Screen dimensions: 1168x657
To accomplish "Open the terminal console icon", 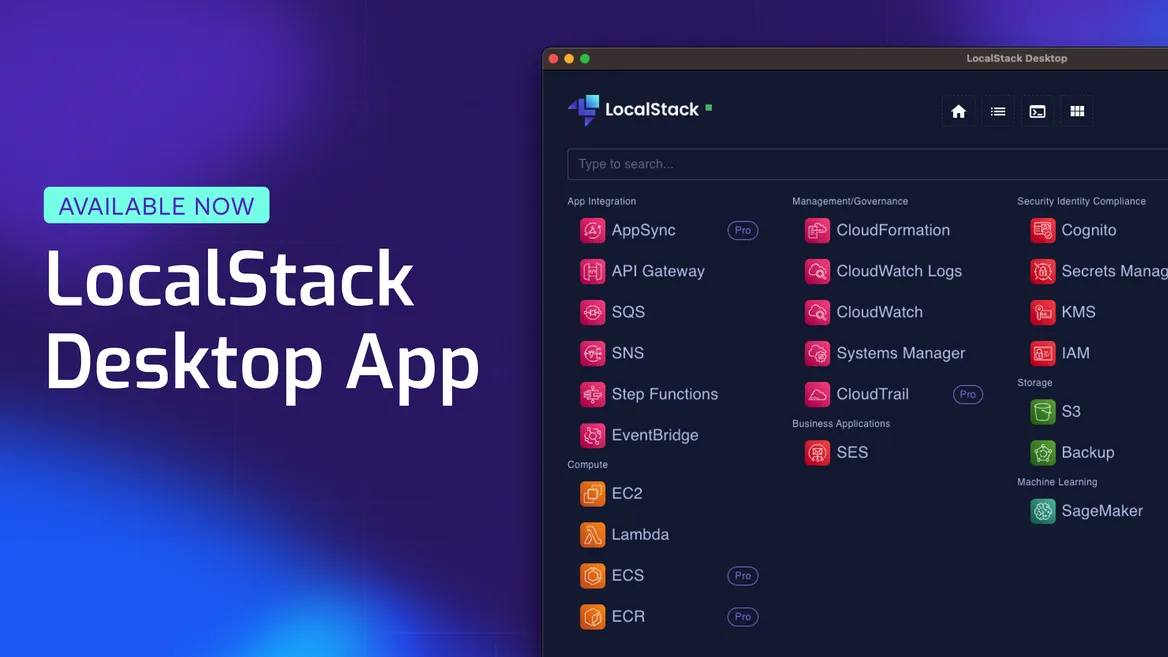I will tap(1038, 111).
